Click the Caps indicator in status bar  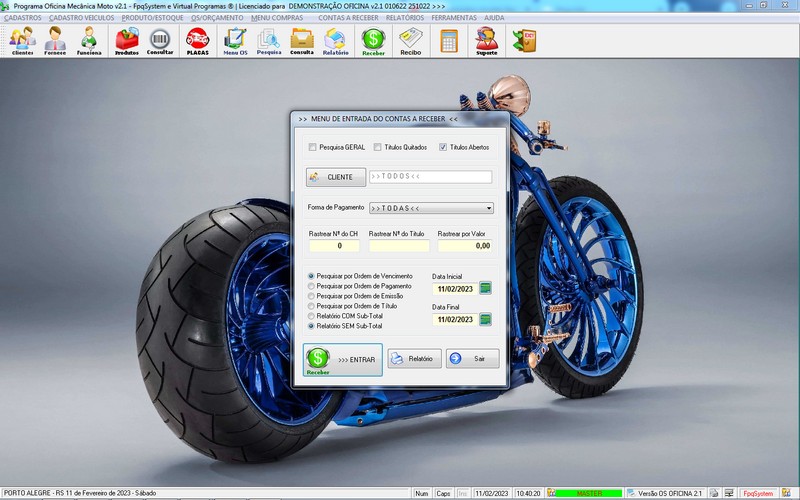tap(443, 493)
